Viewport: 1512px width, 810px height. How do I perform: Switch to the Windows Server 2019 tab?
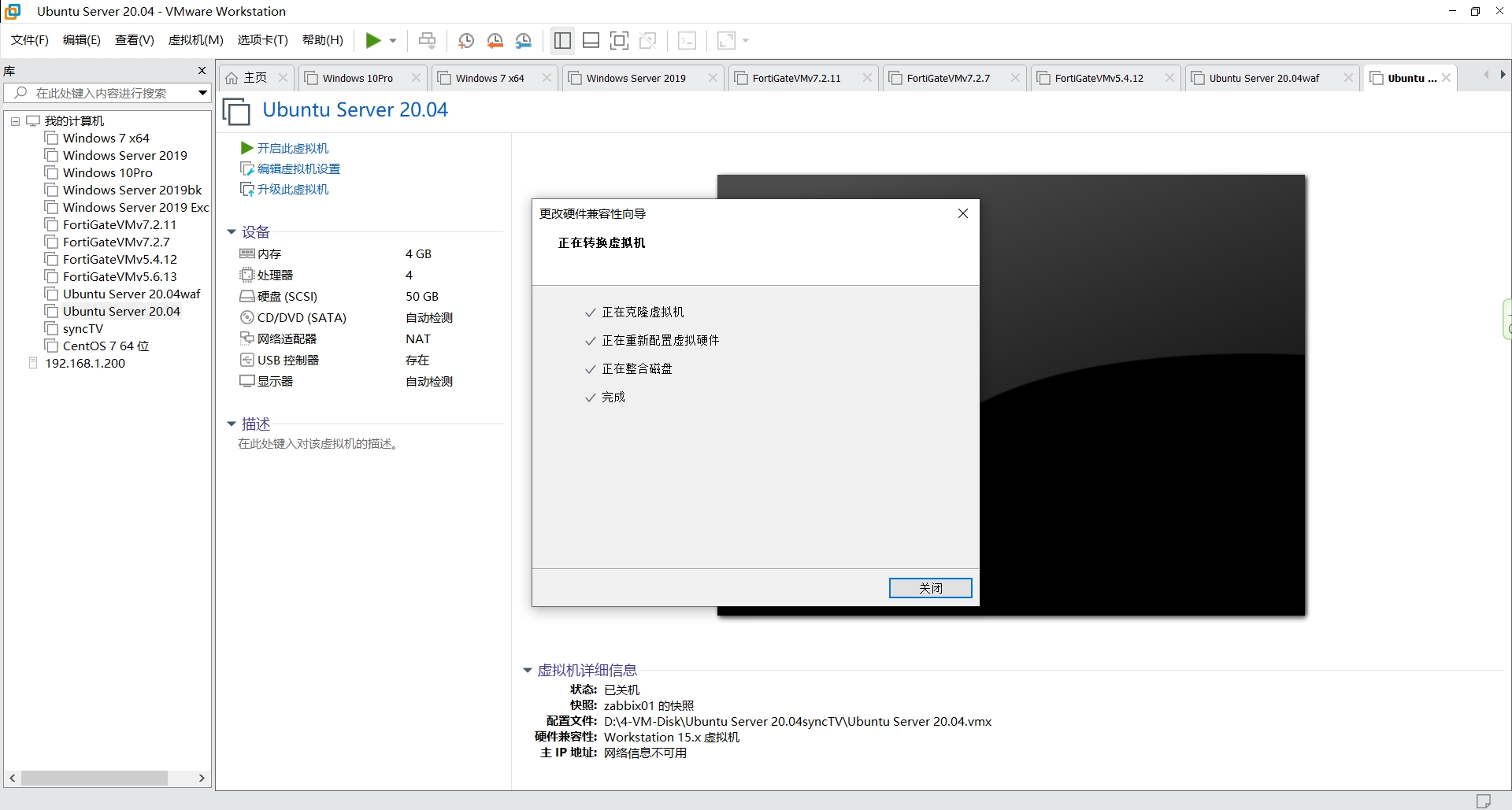[636, 78]
